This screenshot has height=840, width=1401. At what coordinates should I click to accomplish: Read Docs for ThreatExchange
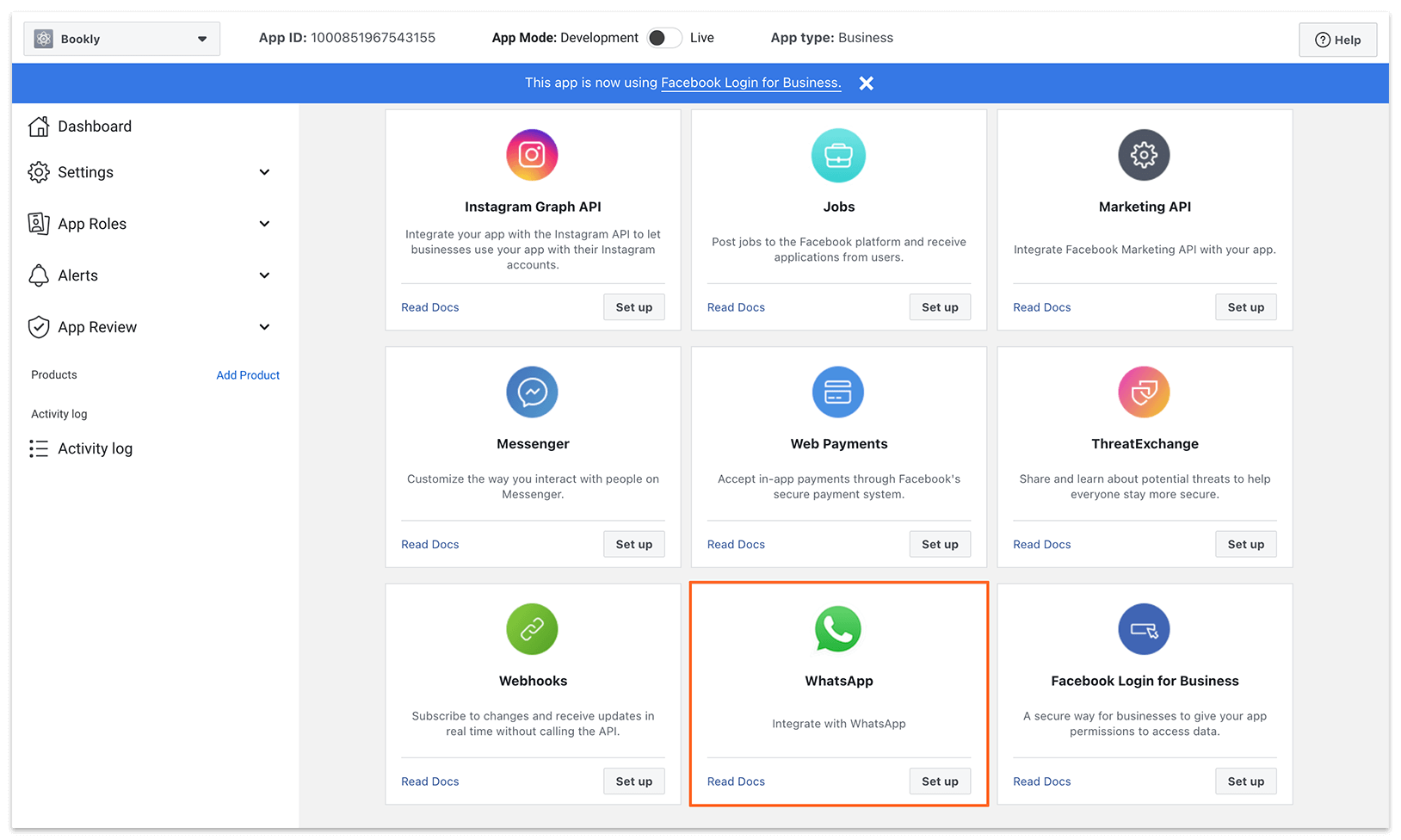(1042, 545)
